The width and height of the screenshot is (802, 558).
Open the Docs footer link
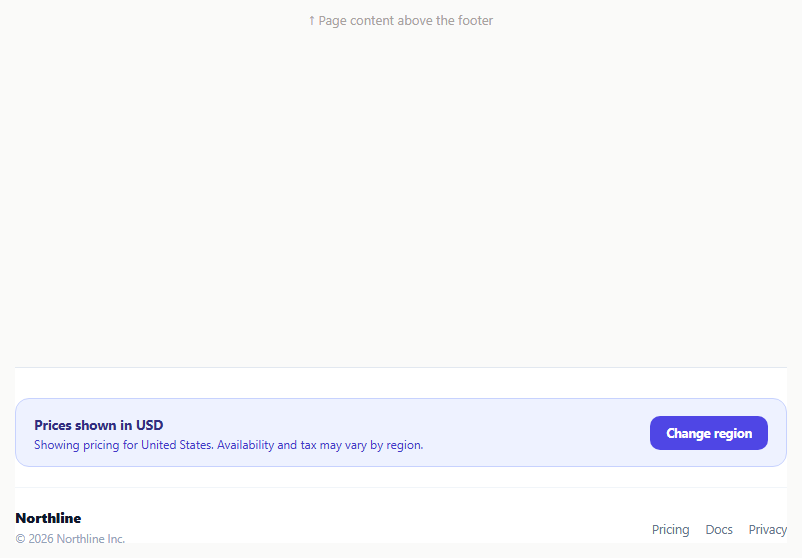click(x=719, y=529)
